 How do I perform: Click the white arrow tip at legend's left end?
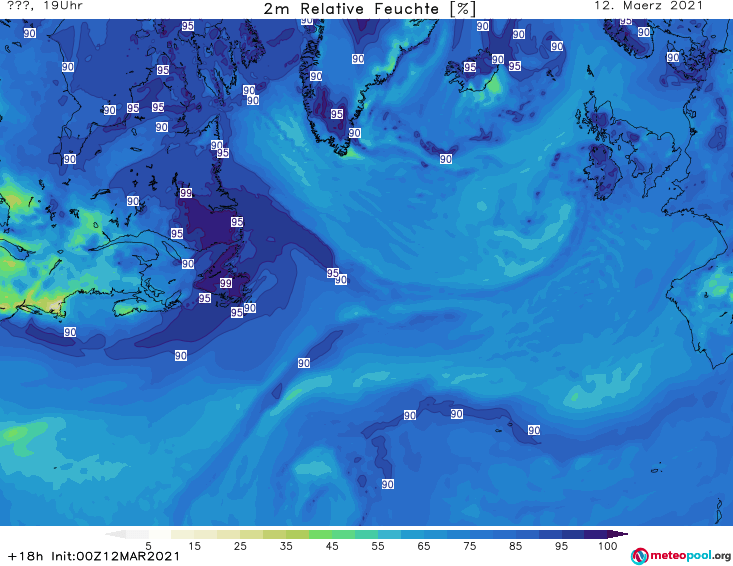click(x=115, y=534)
